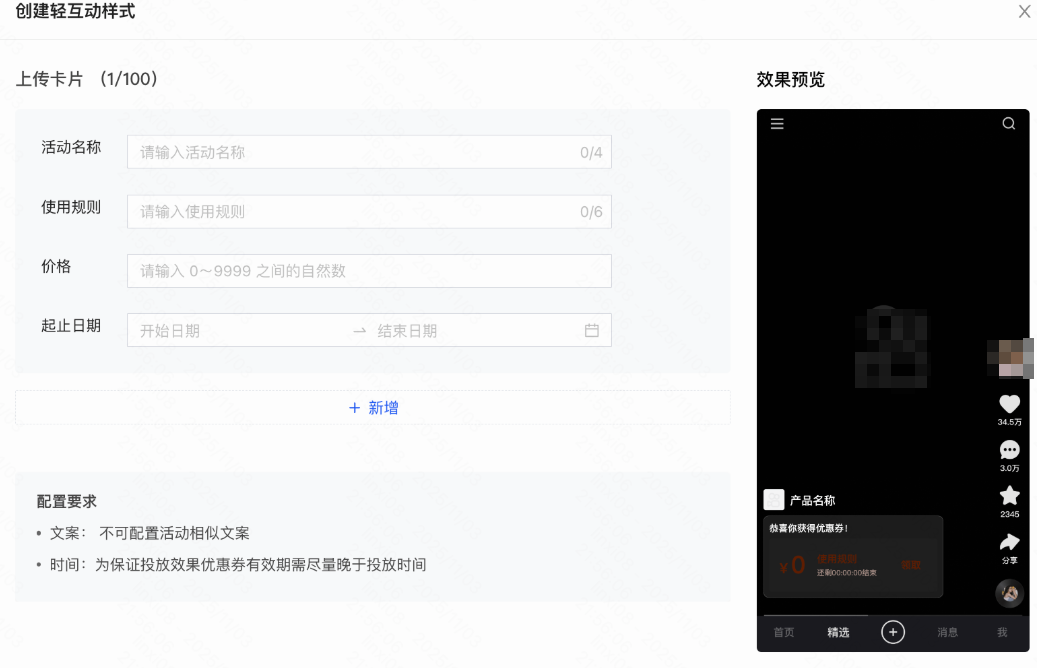Viewport: 1037px width, 668px height.
Task: Click the 使用规则 text on the coupon
Action: pyautogui.click(x=837, y=559)
